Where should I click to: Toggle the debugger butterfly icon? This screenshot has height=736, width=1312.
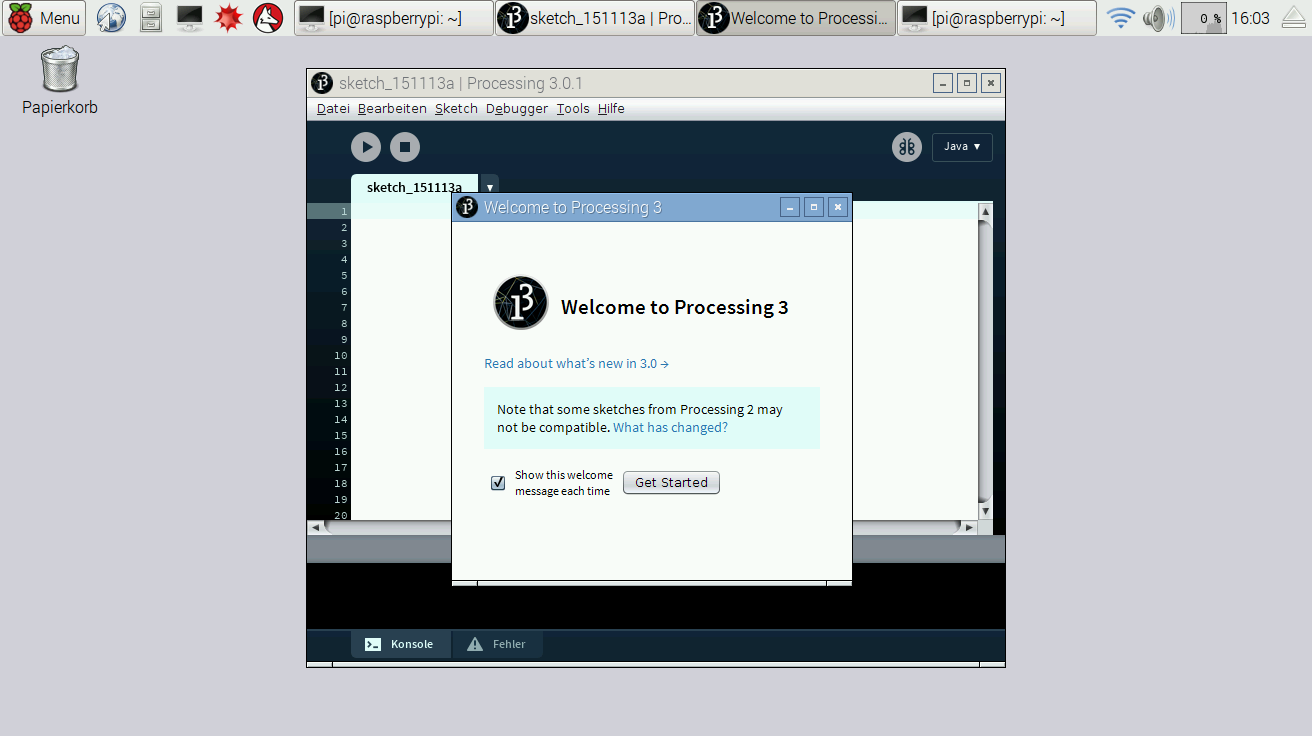click(x=907, y=147)
